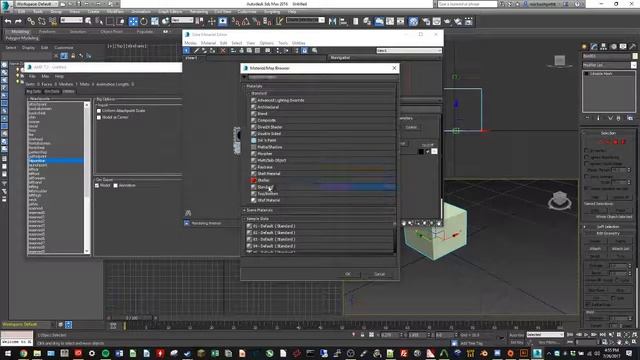Click Cancel in Material/Map Browser
640x360 pixels.
pyautogui.click(x=380, y=274)
